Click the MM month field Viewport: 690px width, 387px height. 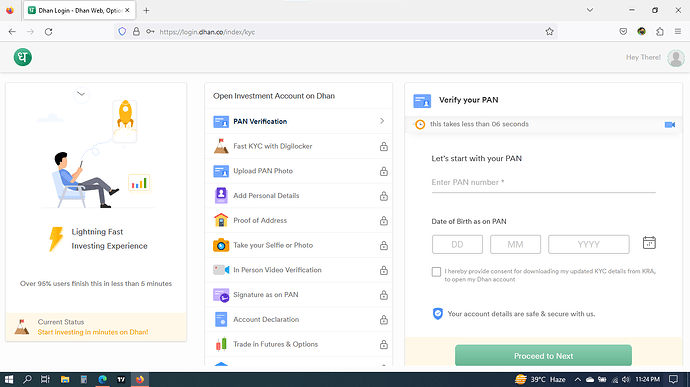click(515, 244)
